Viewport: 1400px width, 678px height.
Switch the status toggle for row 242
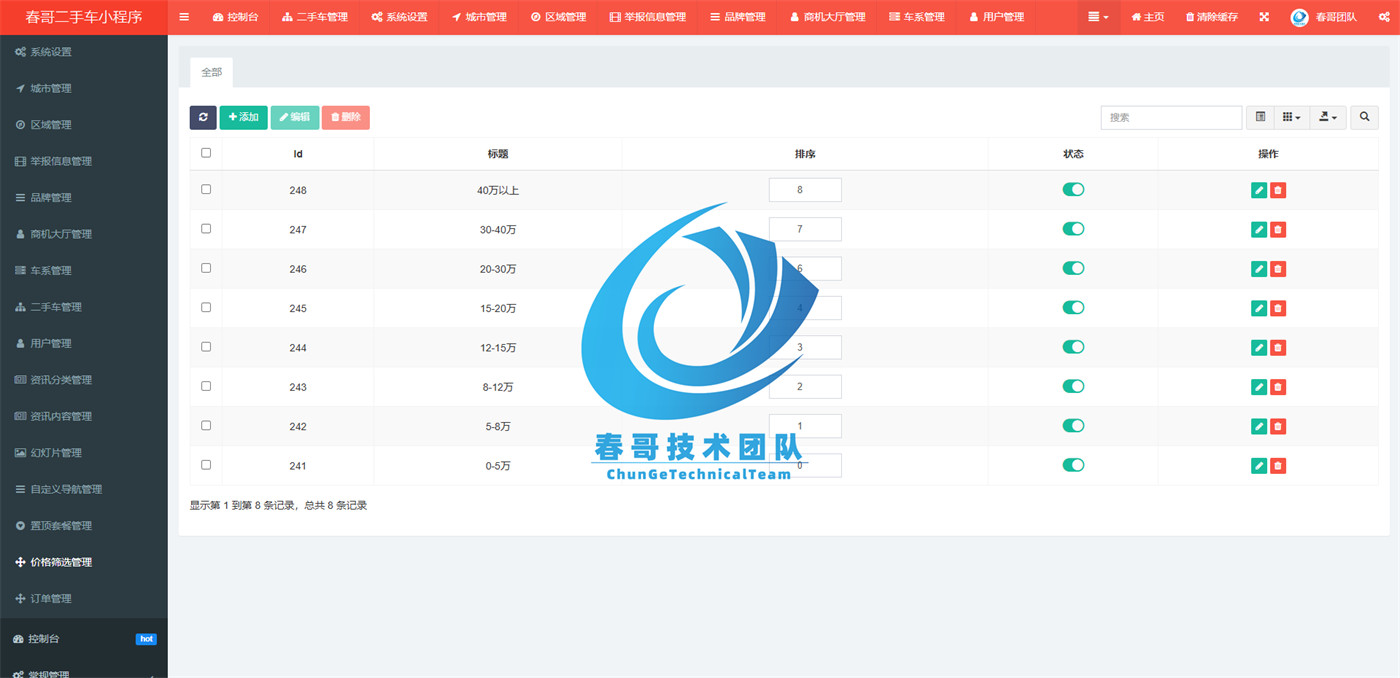tap(1073, 425)
